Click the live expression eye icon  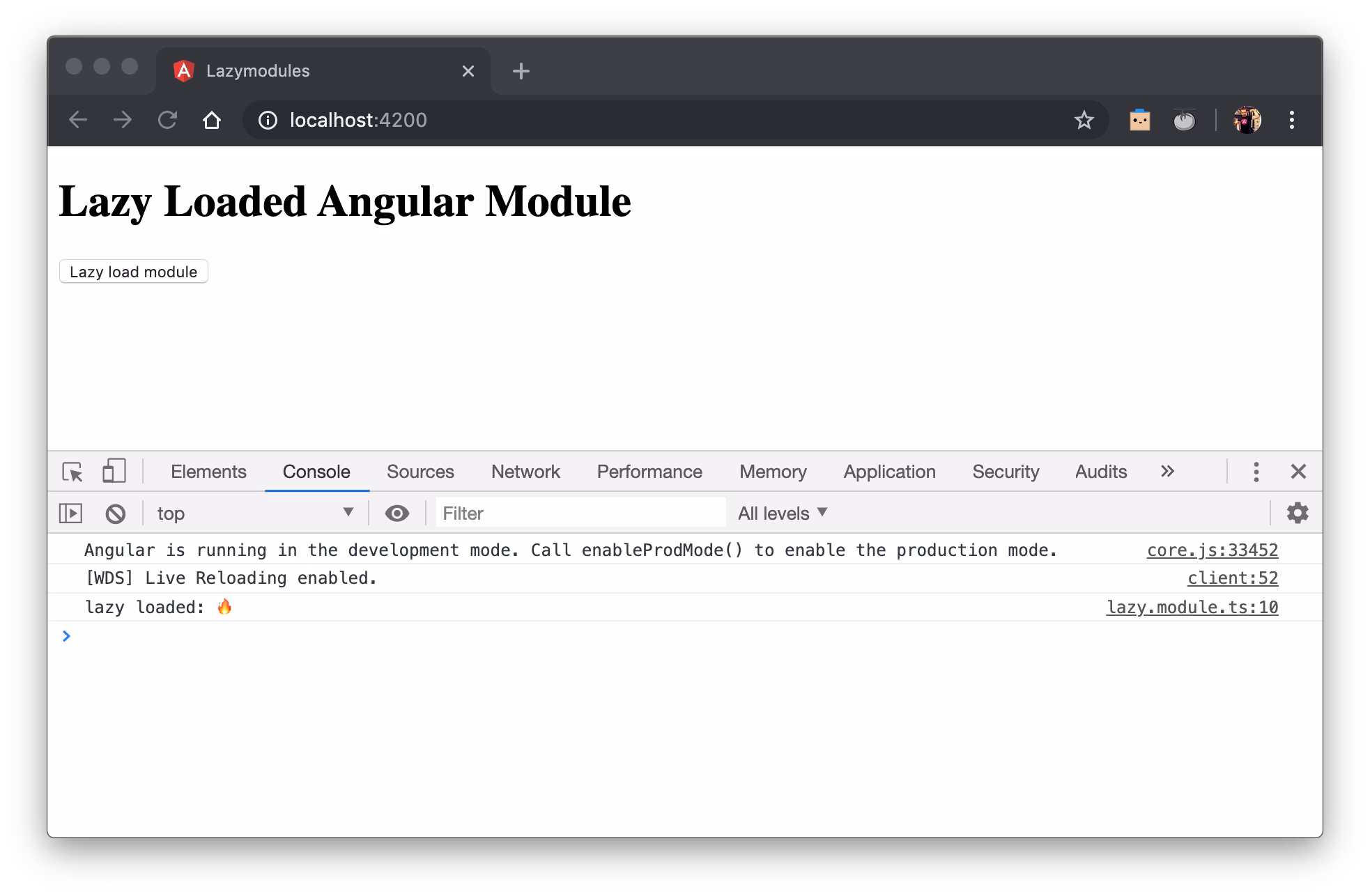[397, 513]
